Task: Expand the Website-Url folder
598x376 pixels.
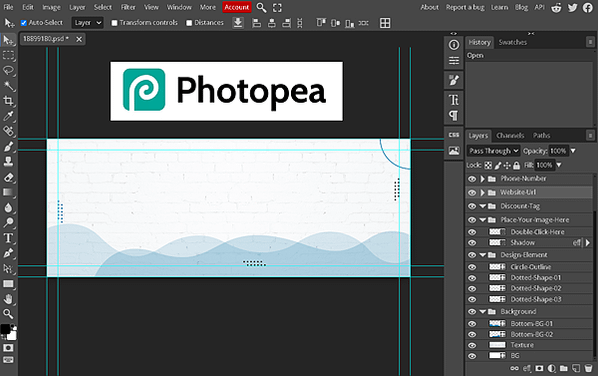Action: click(482, 193)
